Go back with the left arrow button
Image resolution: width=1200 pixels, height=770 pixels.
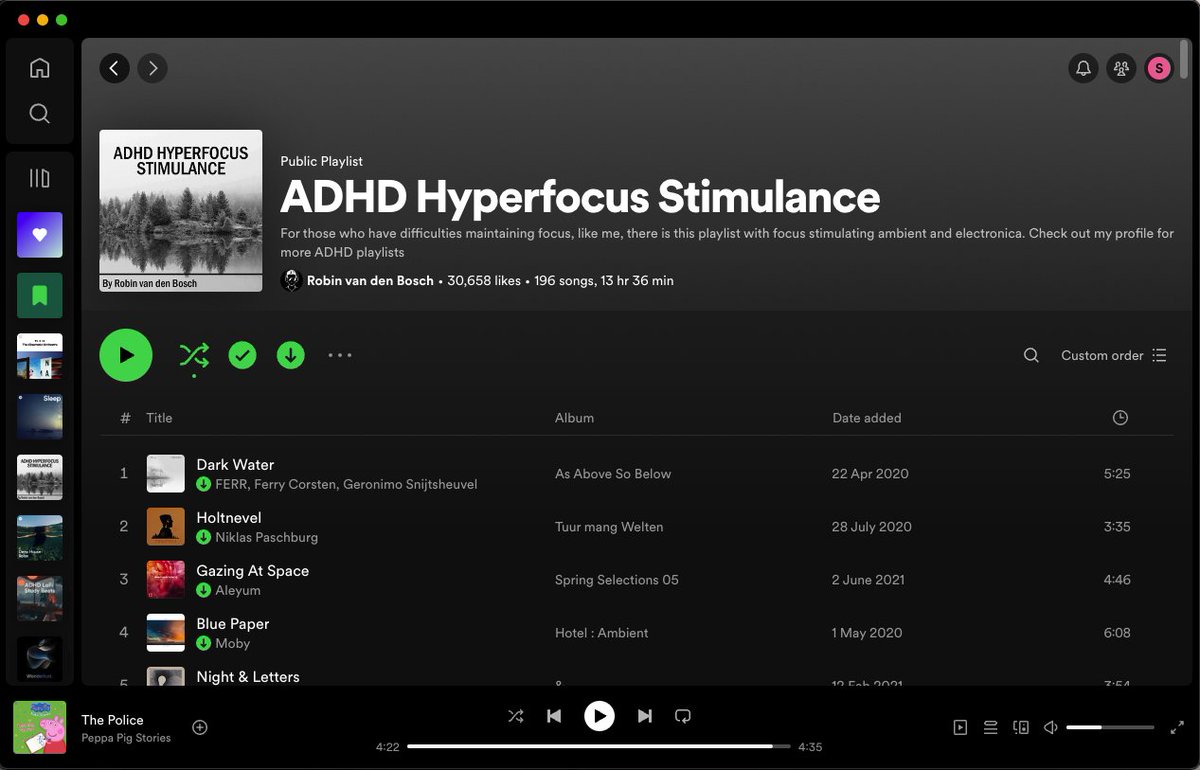point(114,68)
